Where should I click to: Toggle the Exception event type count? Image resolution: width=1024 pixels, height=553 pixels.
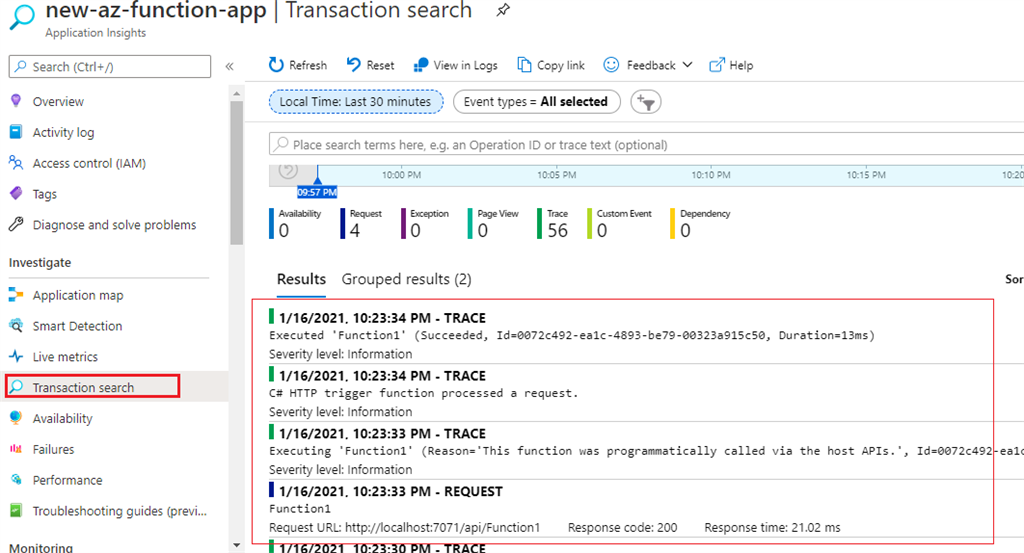[429, 224]
